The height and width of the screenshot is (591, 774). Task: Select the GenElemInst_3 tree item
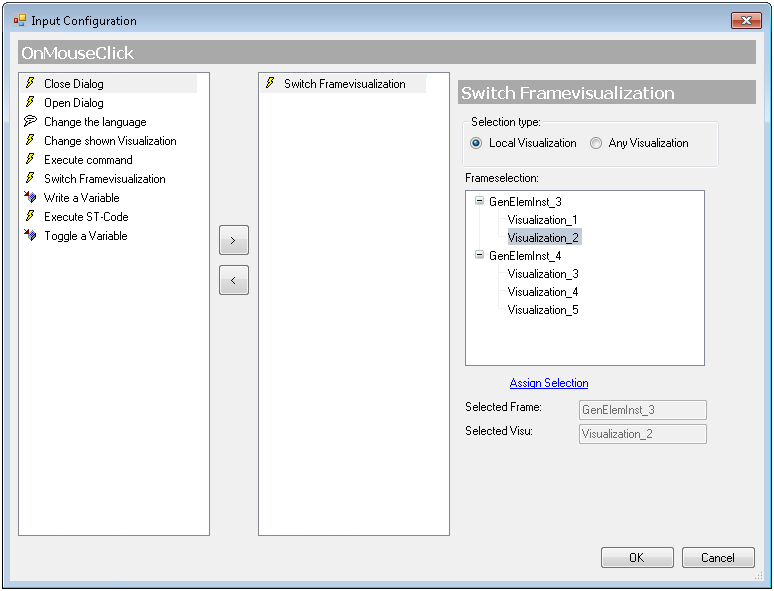[x=525, y=202]
